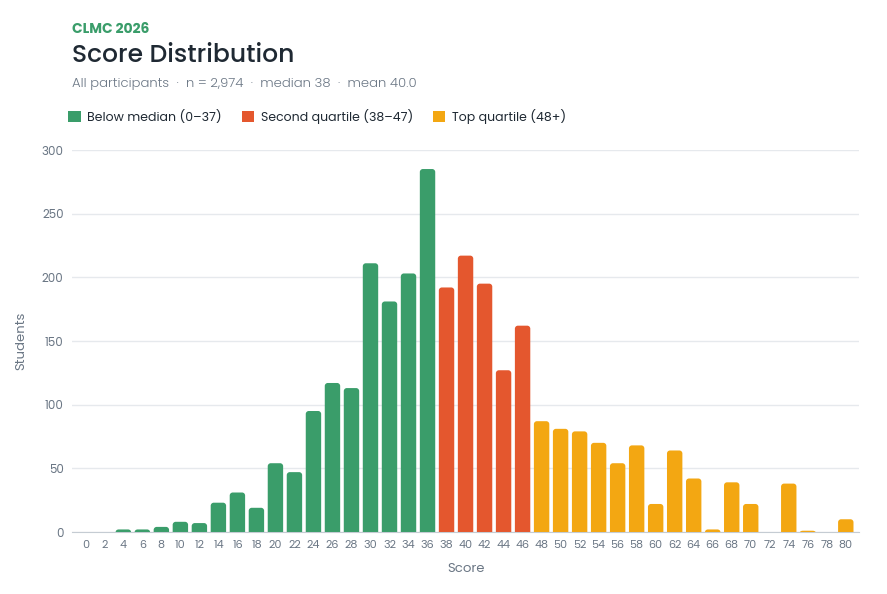Select the green bar at score 32

pos(389,417)
